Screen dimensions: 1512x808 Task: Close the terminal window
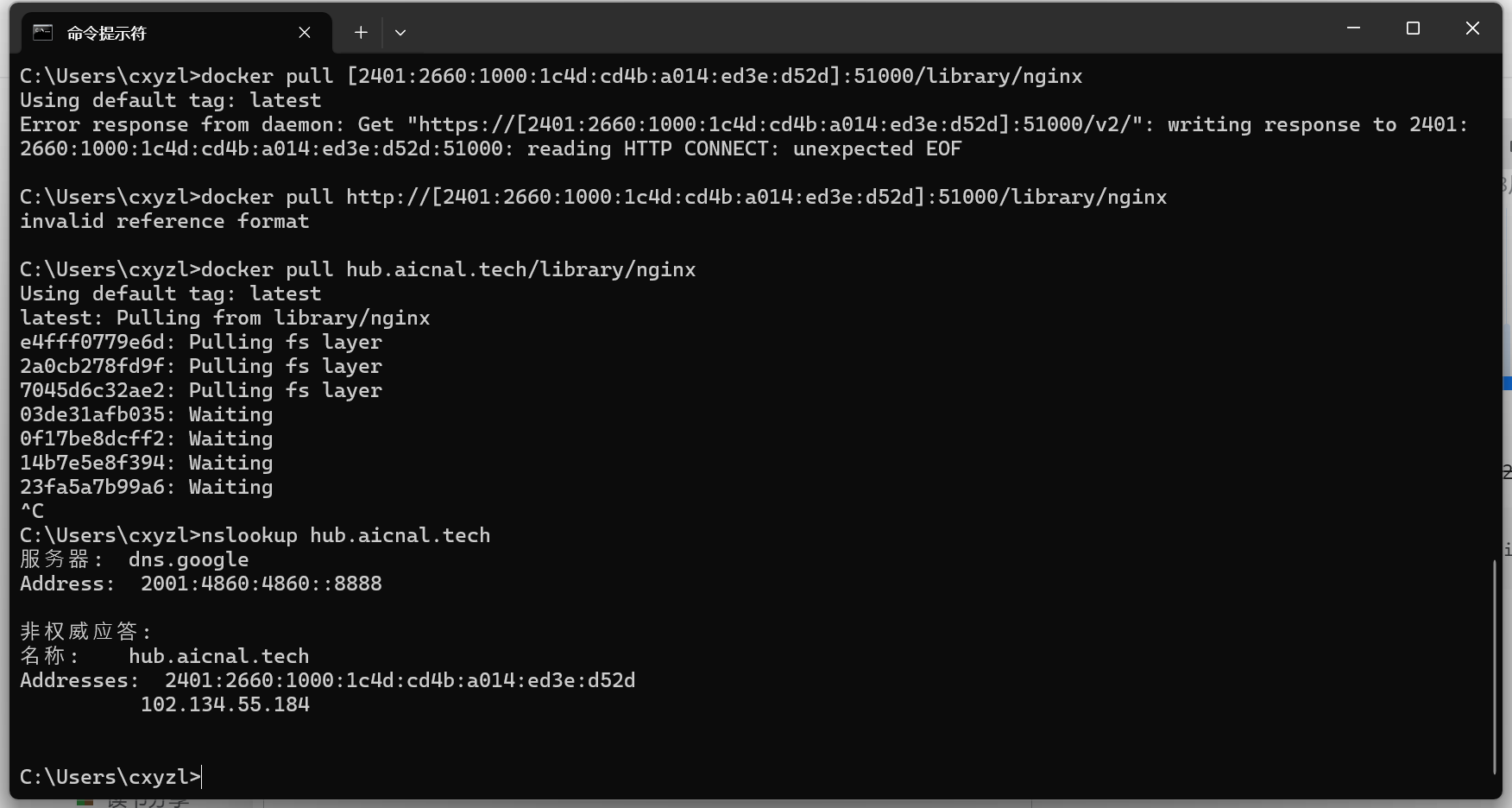(x=1472, y=28)
